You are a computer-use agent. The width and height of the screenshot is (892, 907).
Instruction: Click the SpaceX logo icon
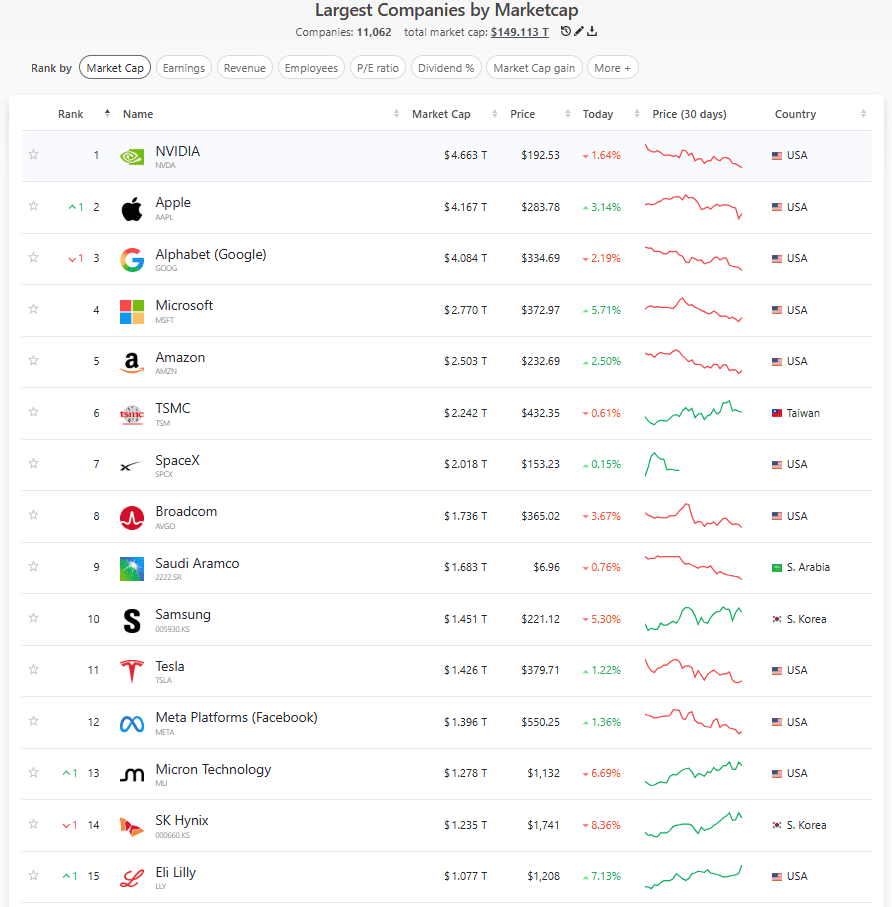tap(132, 466)
